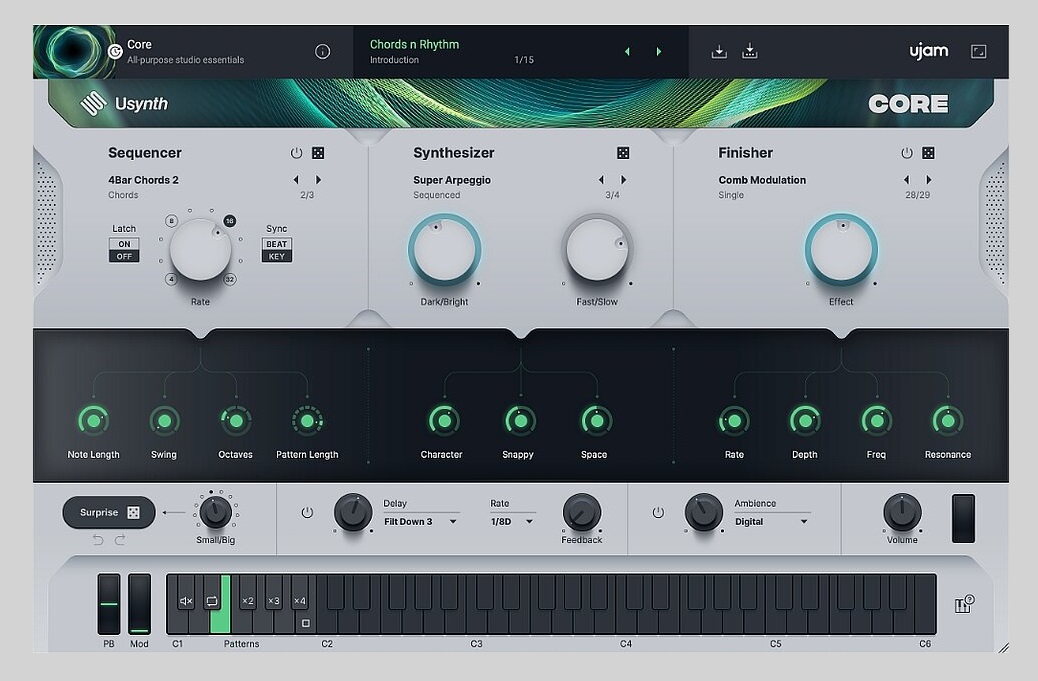1038x681 pixels.
Task: Open the 1/8D rate dropdown
Action: tap(512, 522)
